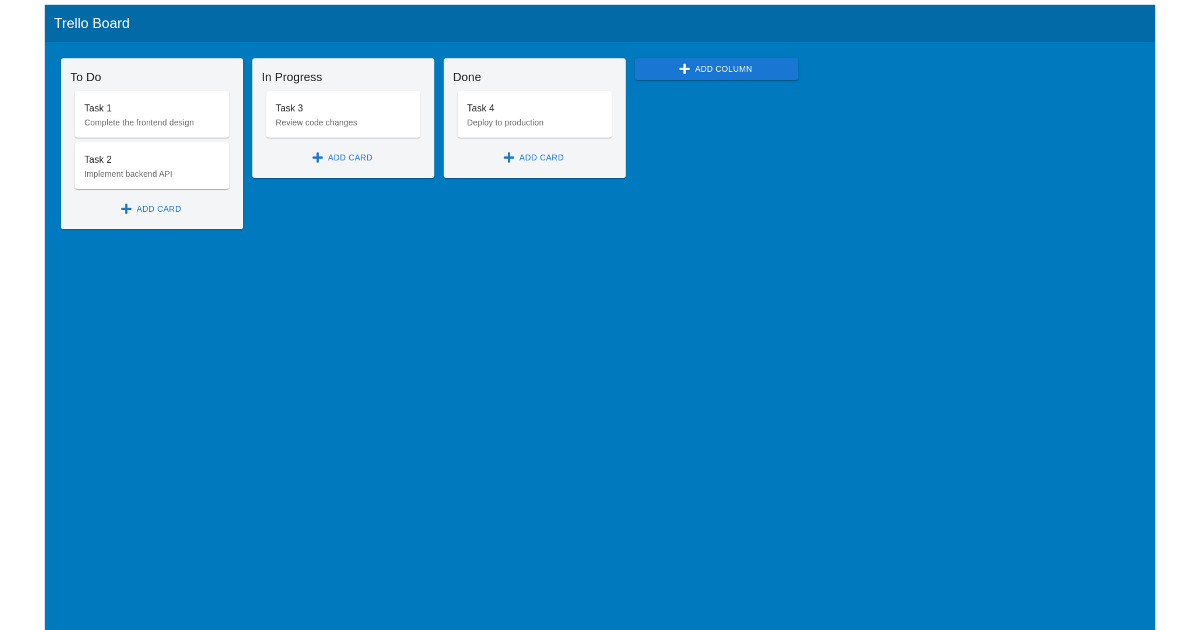Viewport: 1200px width, 630px height.
Task: Select the Task 3 card
Action: click(x=342, y=113)
